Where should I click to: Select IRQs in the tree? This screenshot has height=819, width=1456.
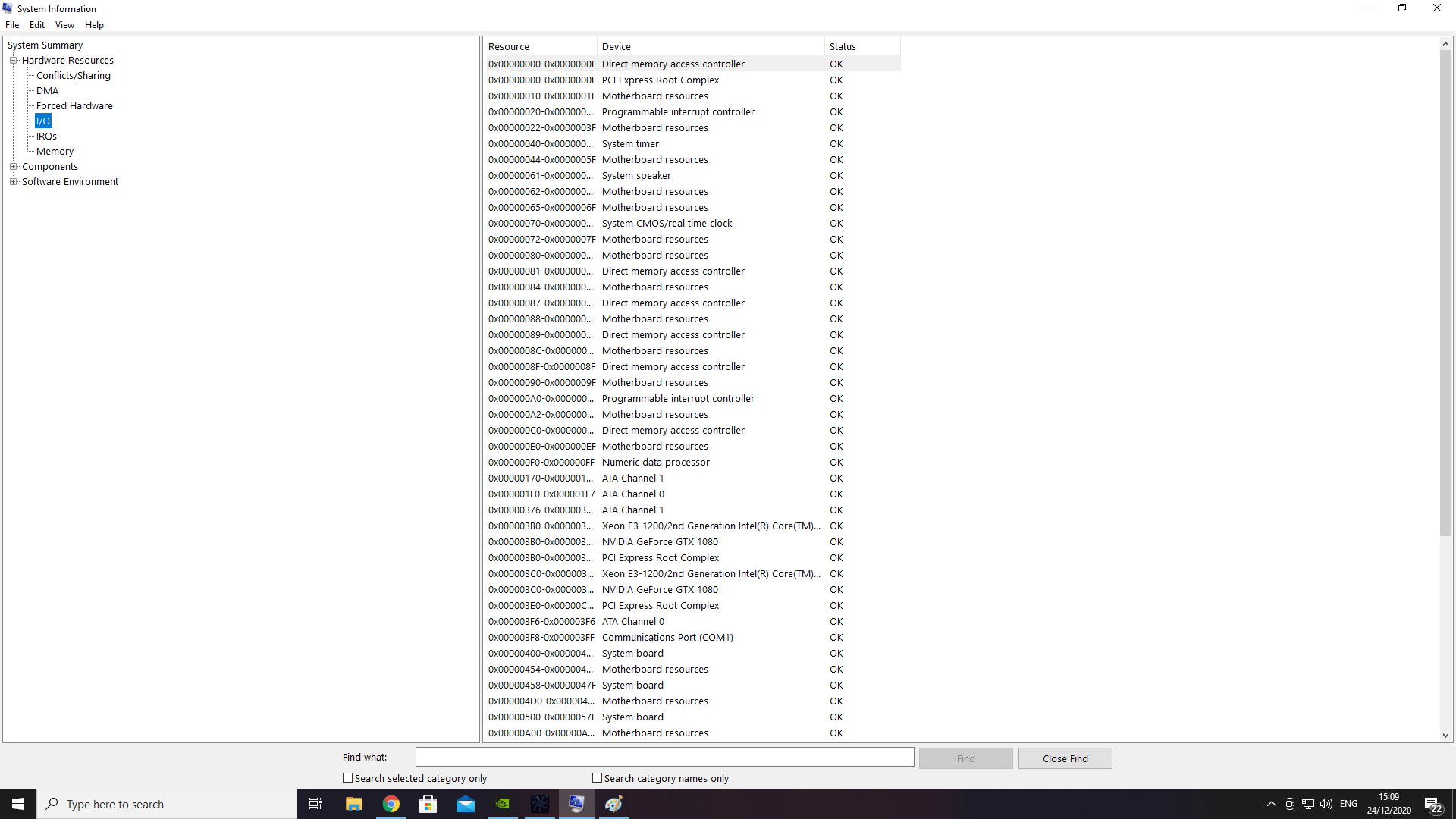pos(46,136)
